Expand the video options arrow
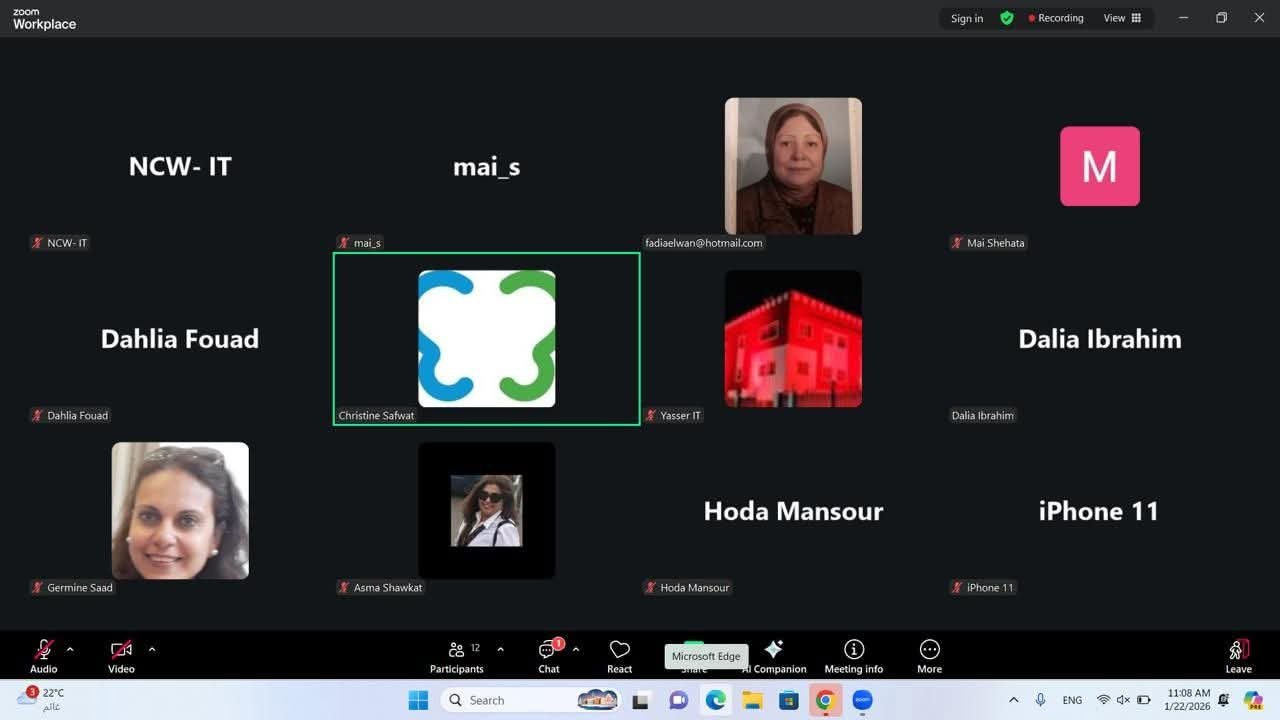The width and height of the screenshot is (1280, 720). click(x=152, y=649)
